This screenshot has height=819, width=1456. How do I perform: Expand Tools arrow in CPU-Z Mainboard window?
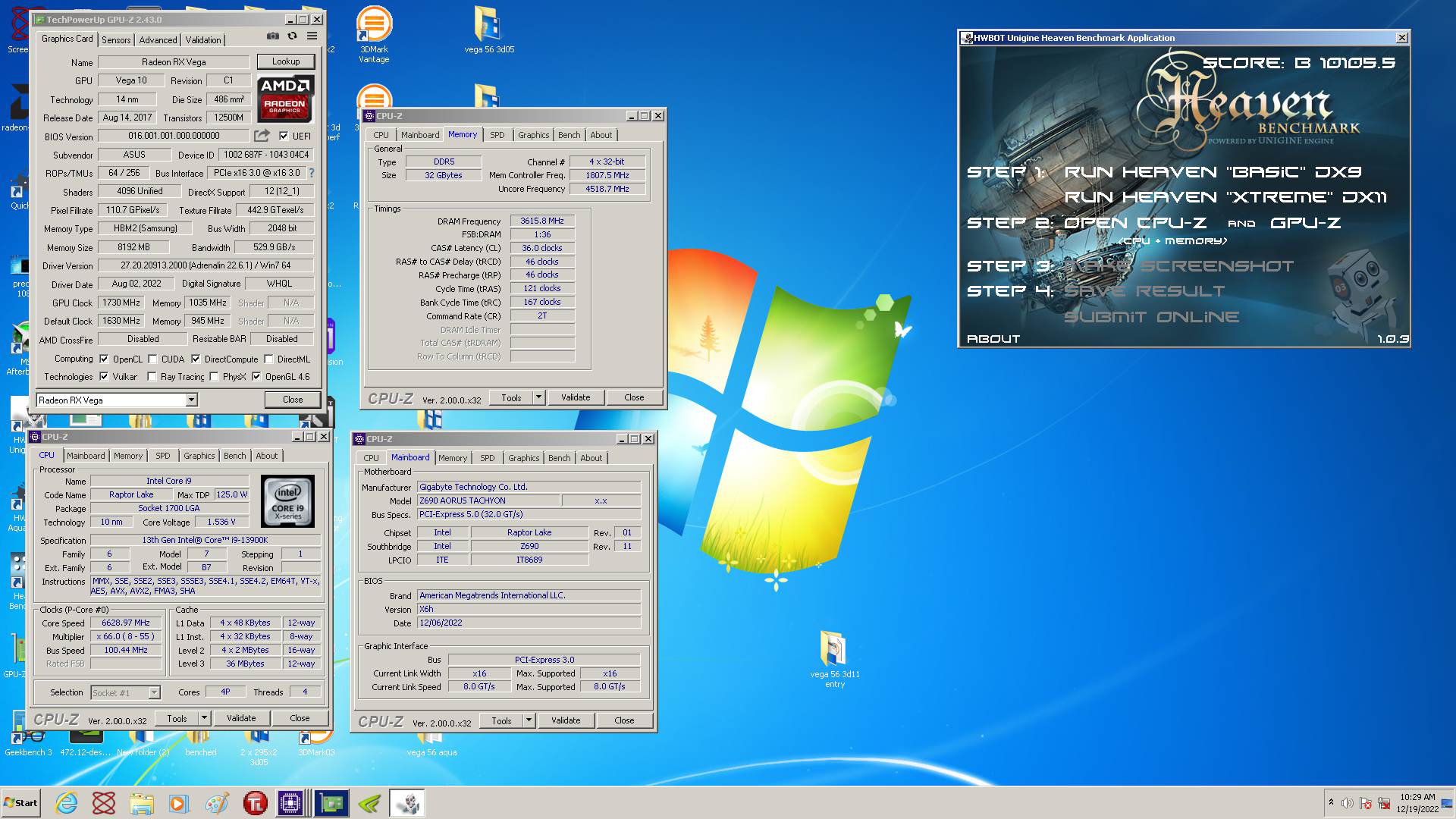coord(529,720)
